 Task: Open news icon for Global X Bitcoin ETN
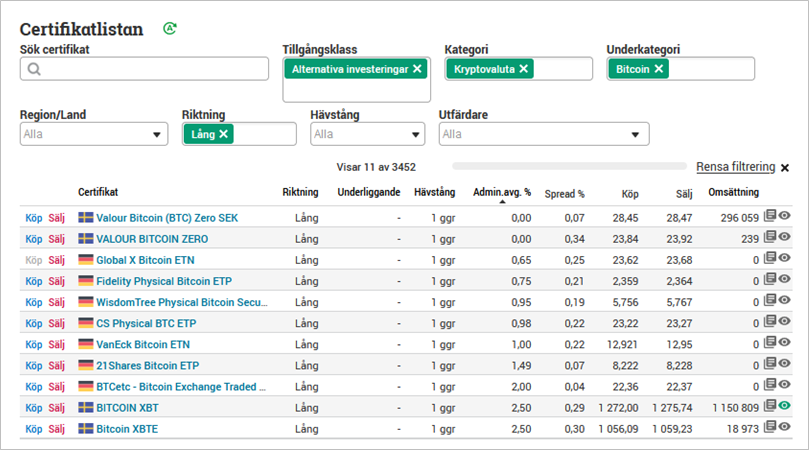tap(770, 258)
